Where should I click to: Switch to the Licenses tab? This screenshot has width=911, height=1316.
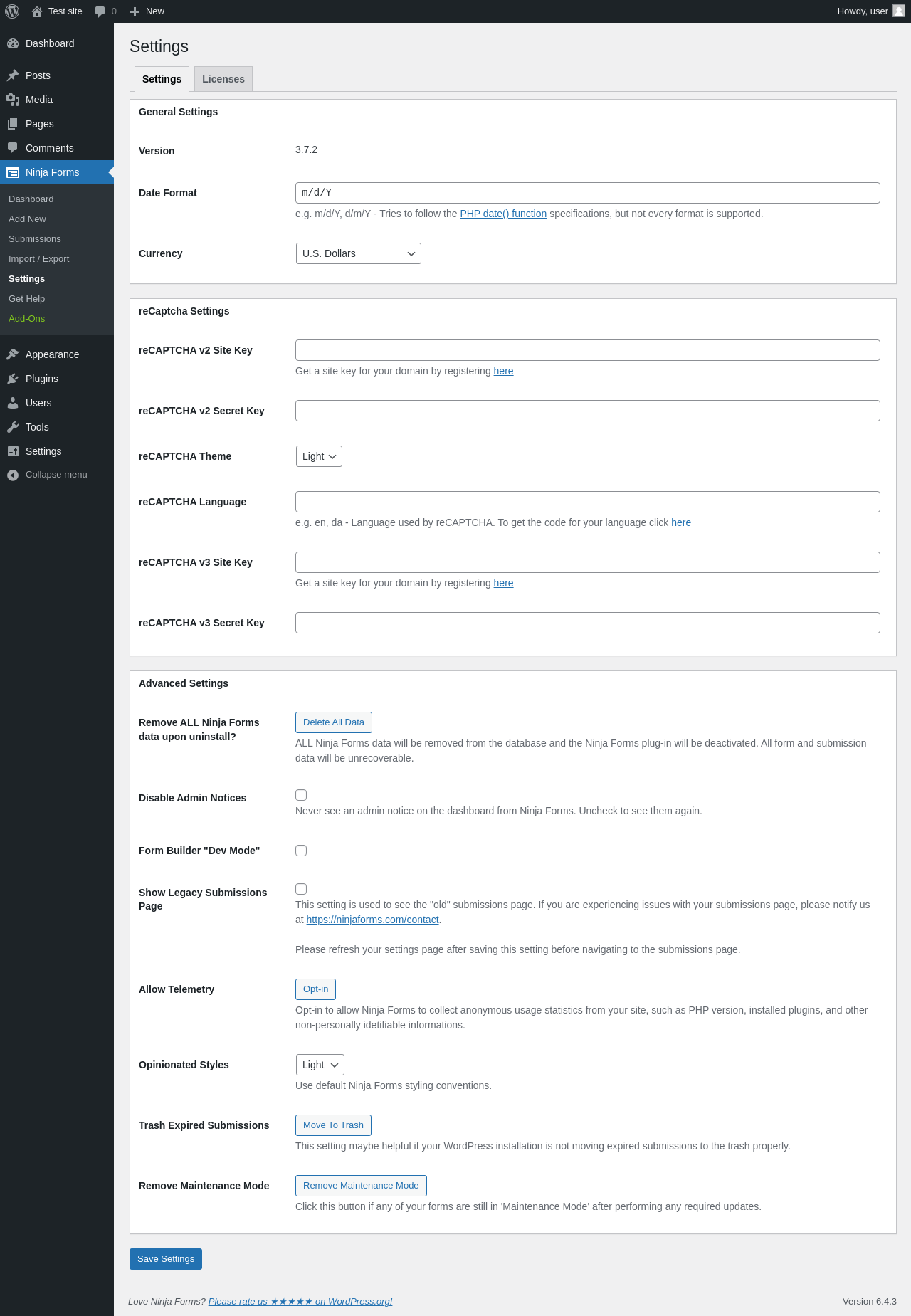click(223, 79)
